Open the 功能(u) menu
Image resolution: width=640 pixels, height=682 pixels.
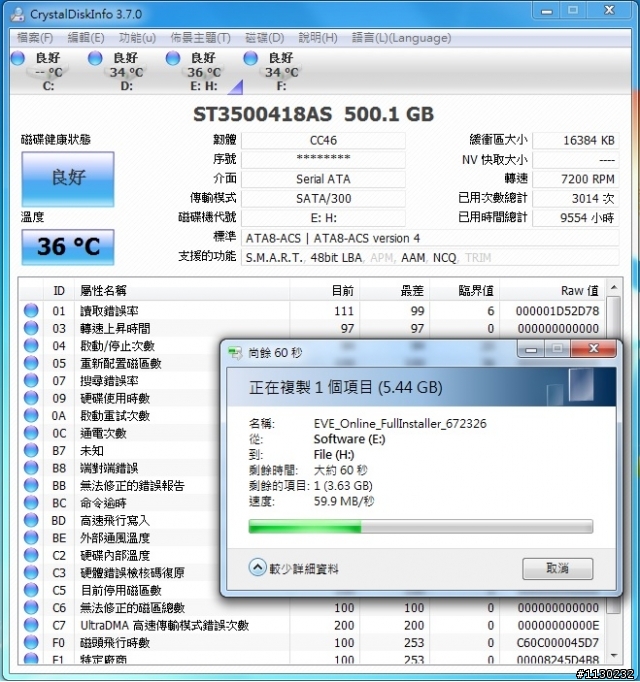click(x=137, y=38)
